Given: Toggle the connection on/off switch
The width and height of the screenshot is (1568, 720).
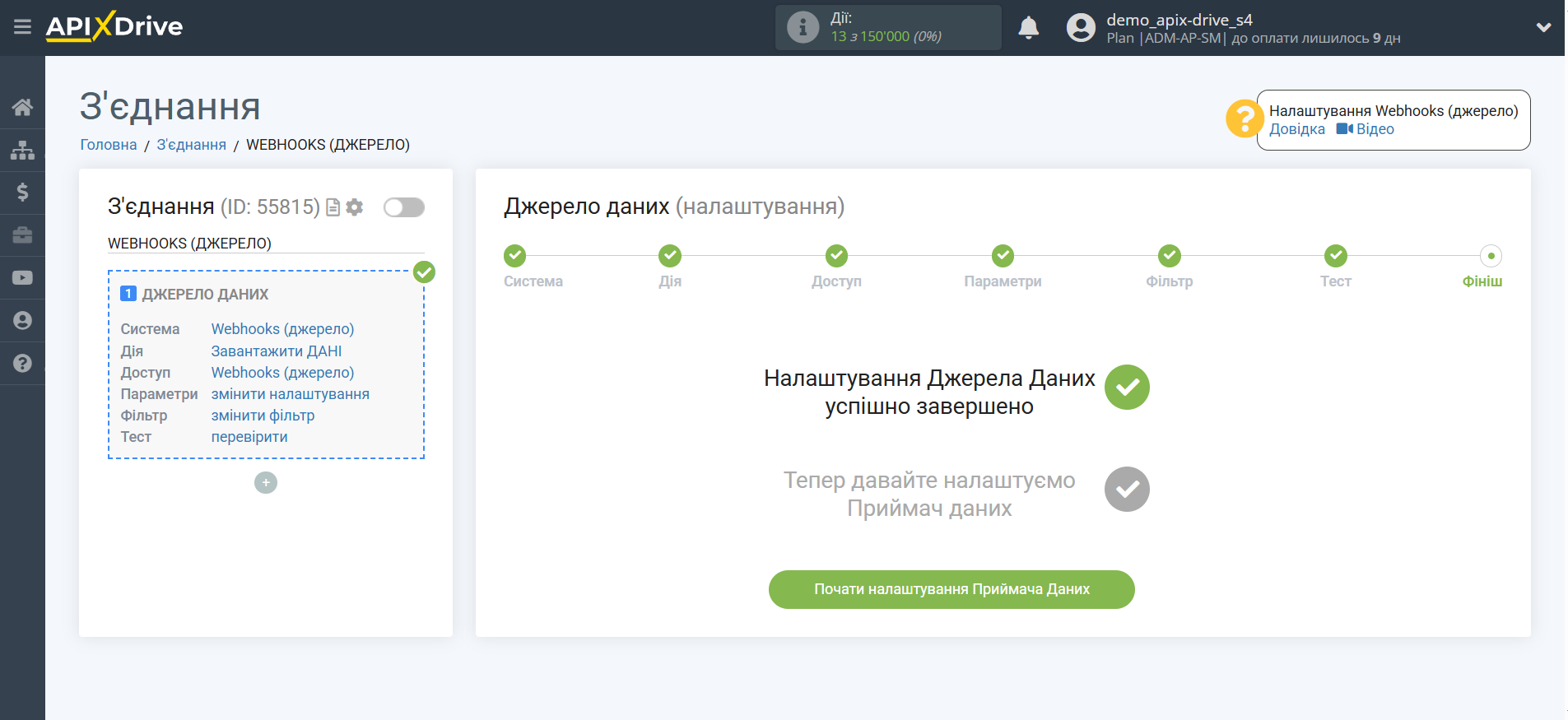Looking at the screenshot, I should coord(403,207).
